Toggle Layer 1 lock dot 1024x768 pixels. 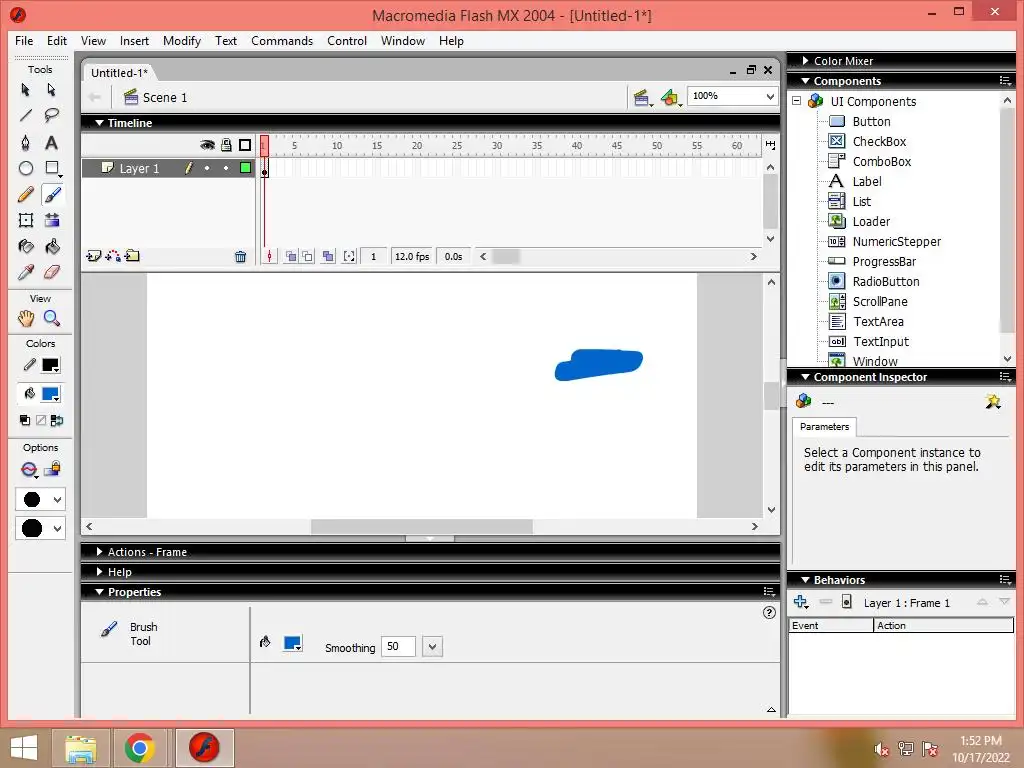point(226,168)
